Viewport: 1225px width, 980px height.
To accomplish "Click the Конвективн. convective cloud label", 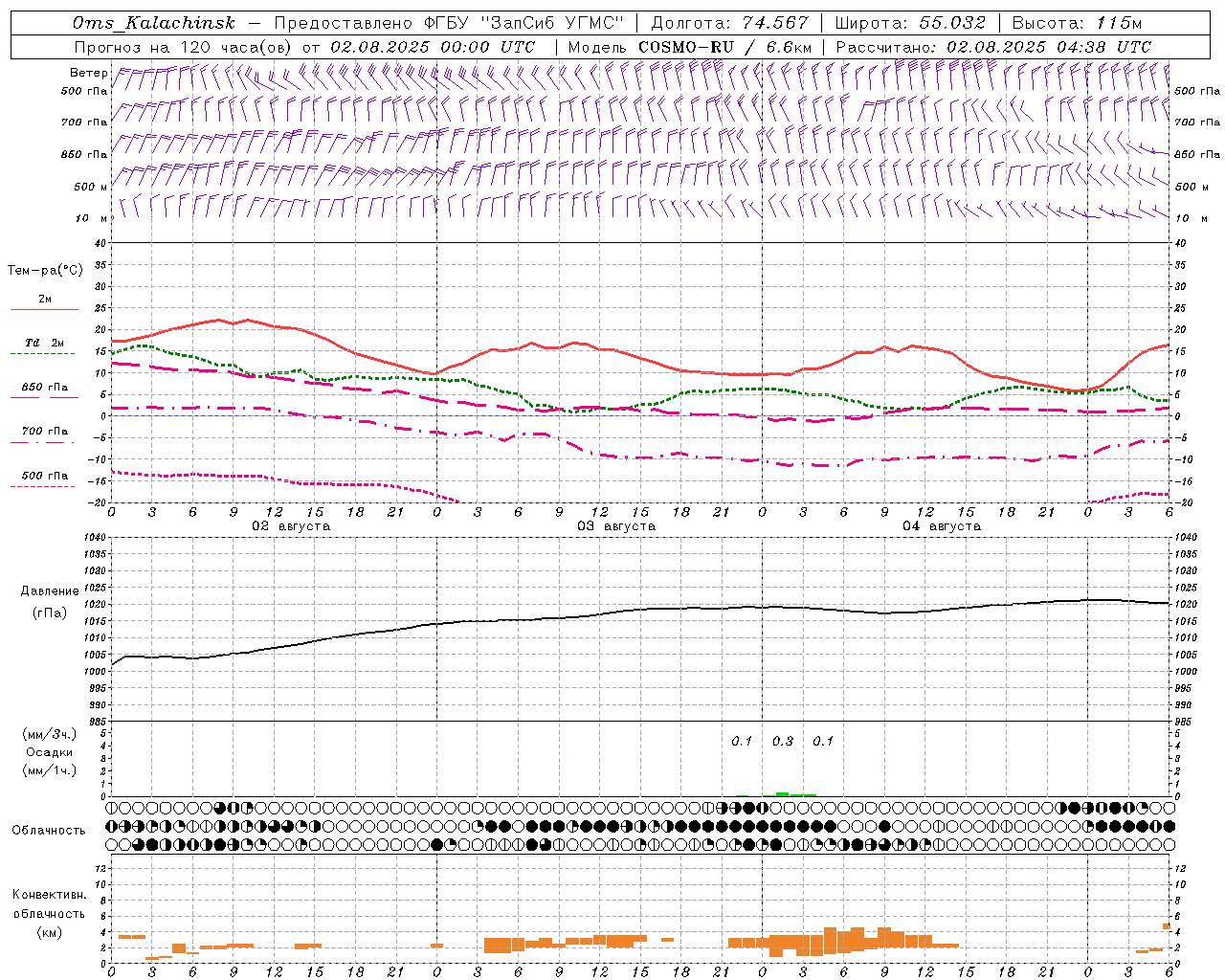I will [x=49, y=895].
